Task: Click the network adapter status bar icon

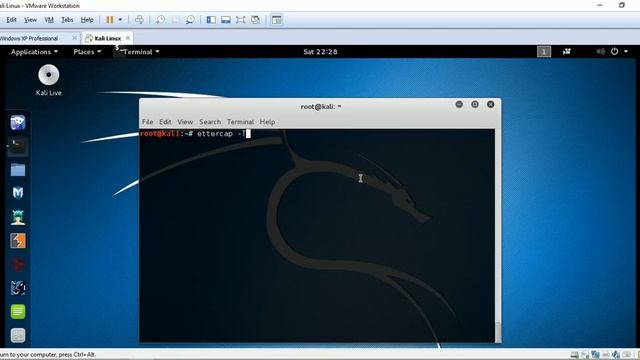Action: point(595,355)
